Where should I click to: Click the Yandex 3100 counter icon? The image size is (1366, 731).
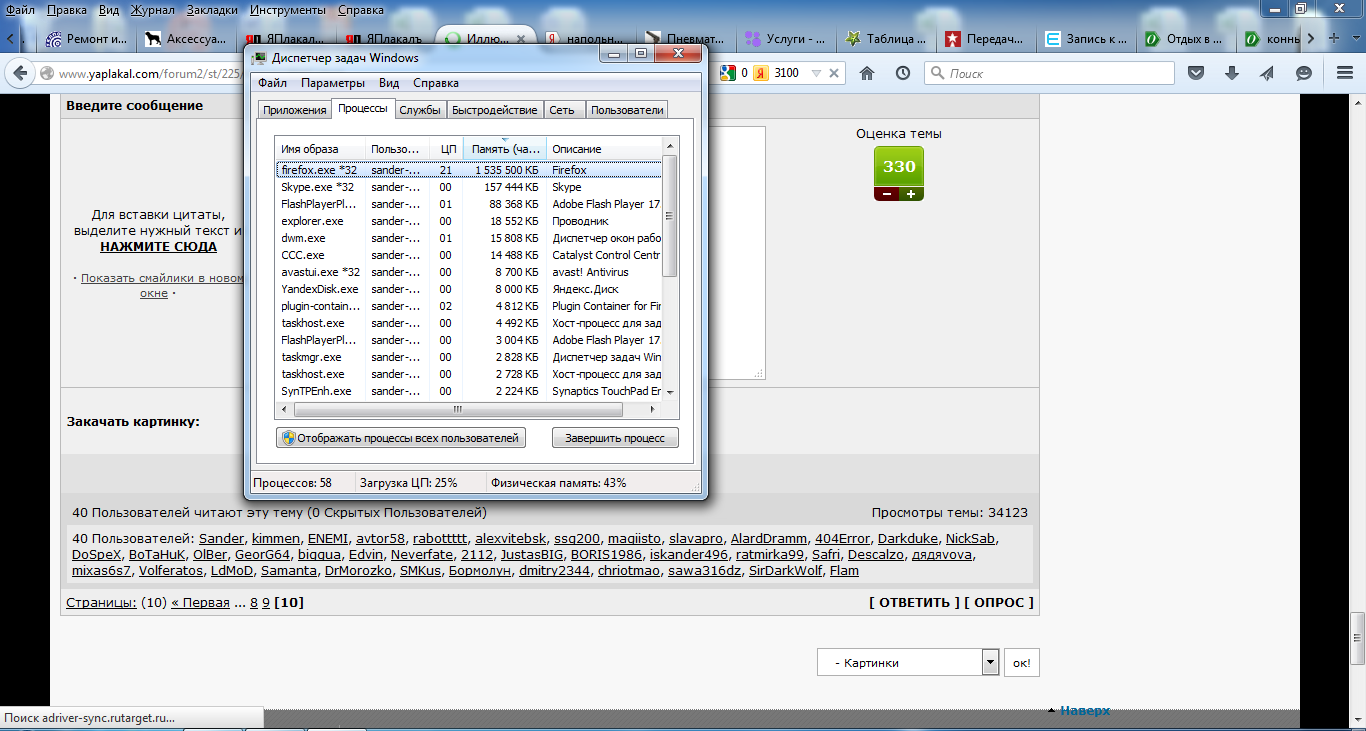pyautogui.click(x=777, y=73)
